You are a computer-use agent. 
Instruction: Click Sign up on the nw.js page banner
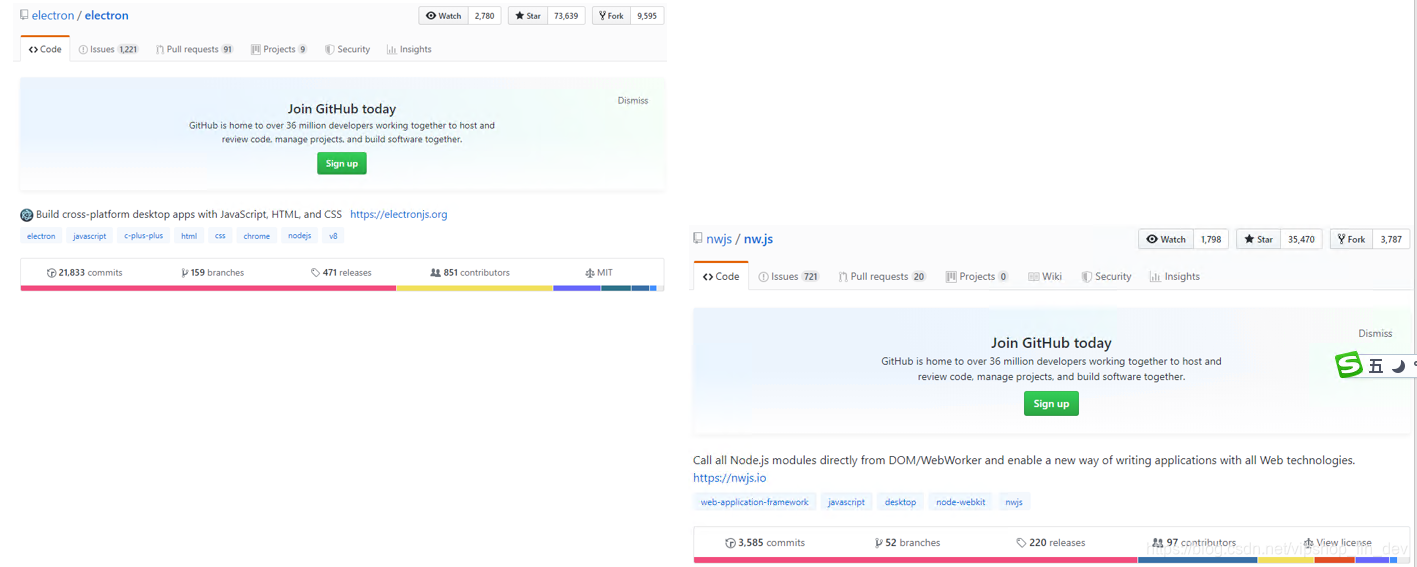(1051, 403)
